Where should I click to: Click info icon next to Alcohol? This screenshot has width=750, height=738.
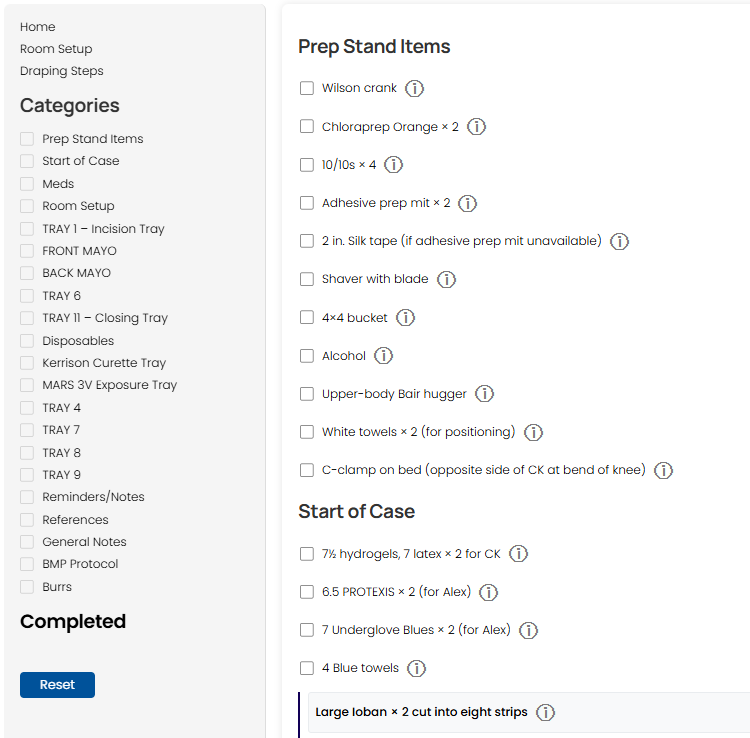pos(384,356)
